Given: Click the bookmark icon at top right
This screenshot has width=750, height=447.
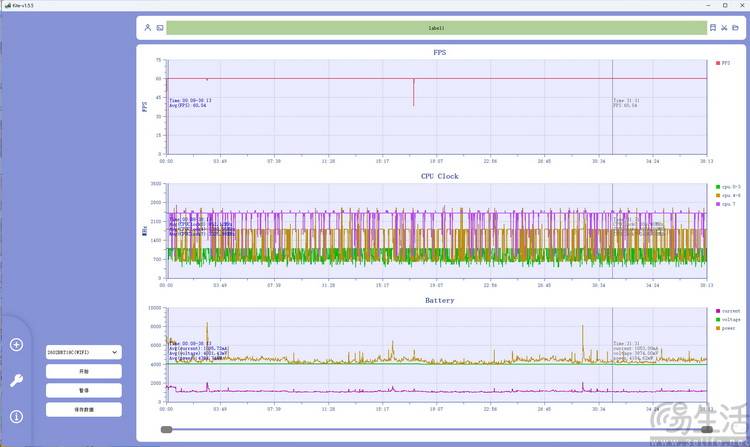Looking at the screenshot, I should click(x=712, y=28).
